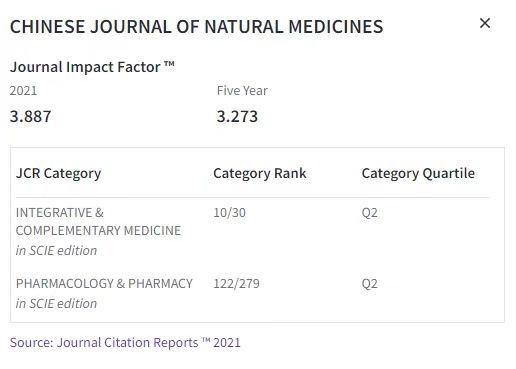Select the Category Quartile column header
516x369 pixels.
(418, 173)
